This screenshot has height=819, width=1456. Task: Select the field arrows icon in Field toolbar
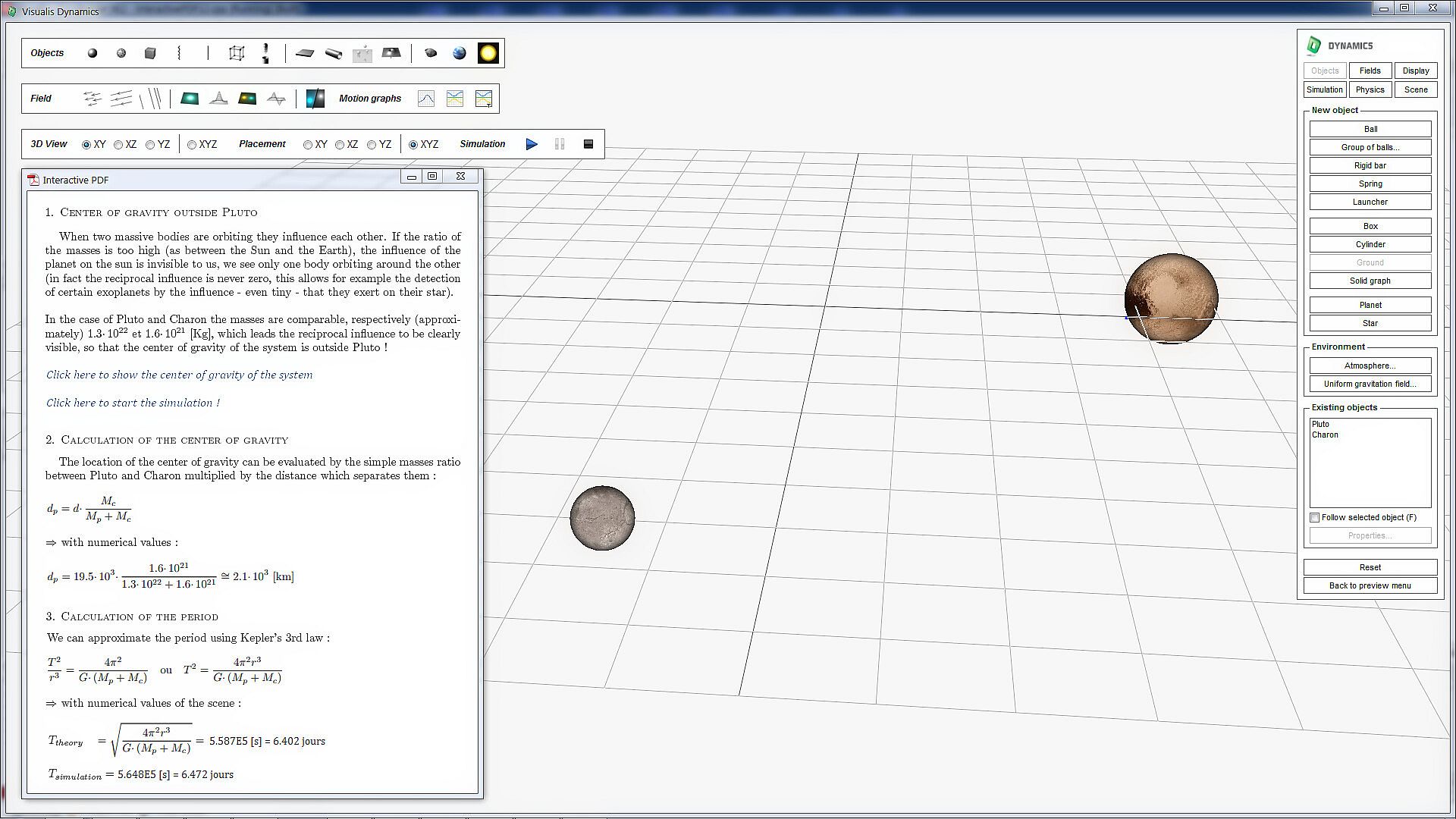click(93, 99)
